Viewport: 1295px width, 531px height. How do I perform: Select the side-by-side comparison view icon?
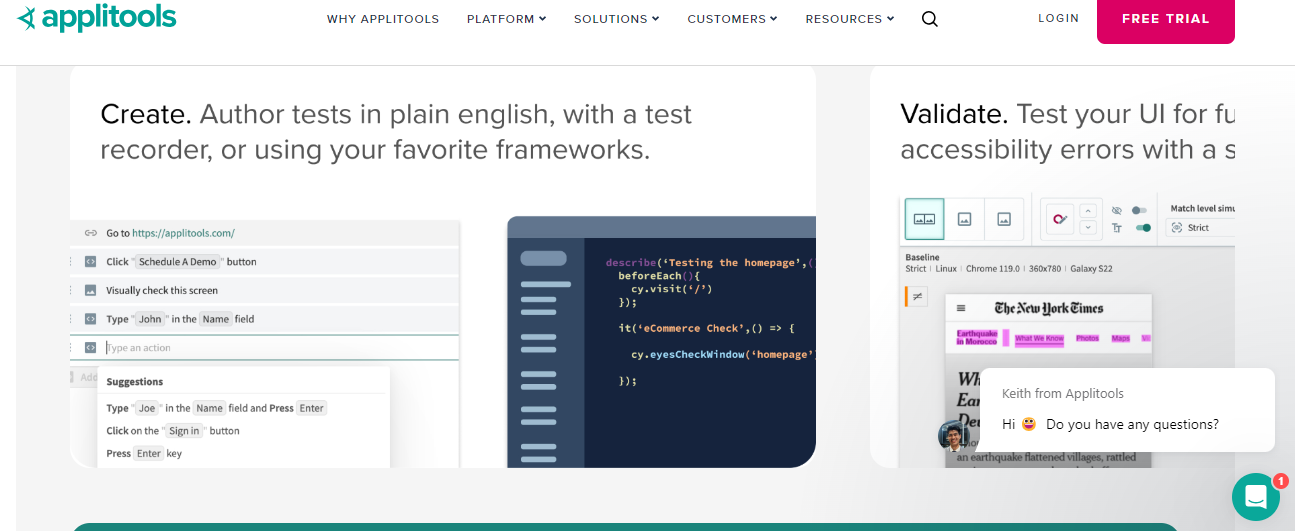924,218
